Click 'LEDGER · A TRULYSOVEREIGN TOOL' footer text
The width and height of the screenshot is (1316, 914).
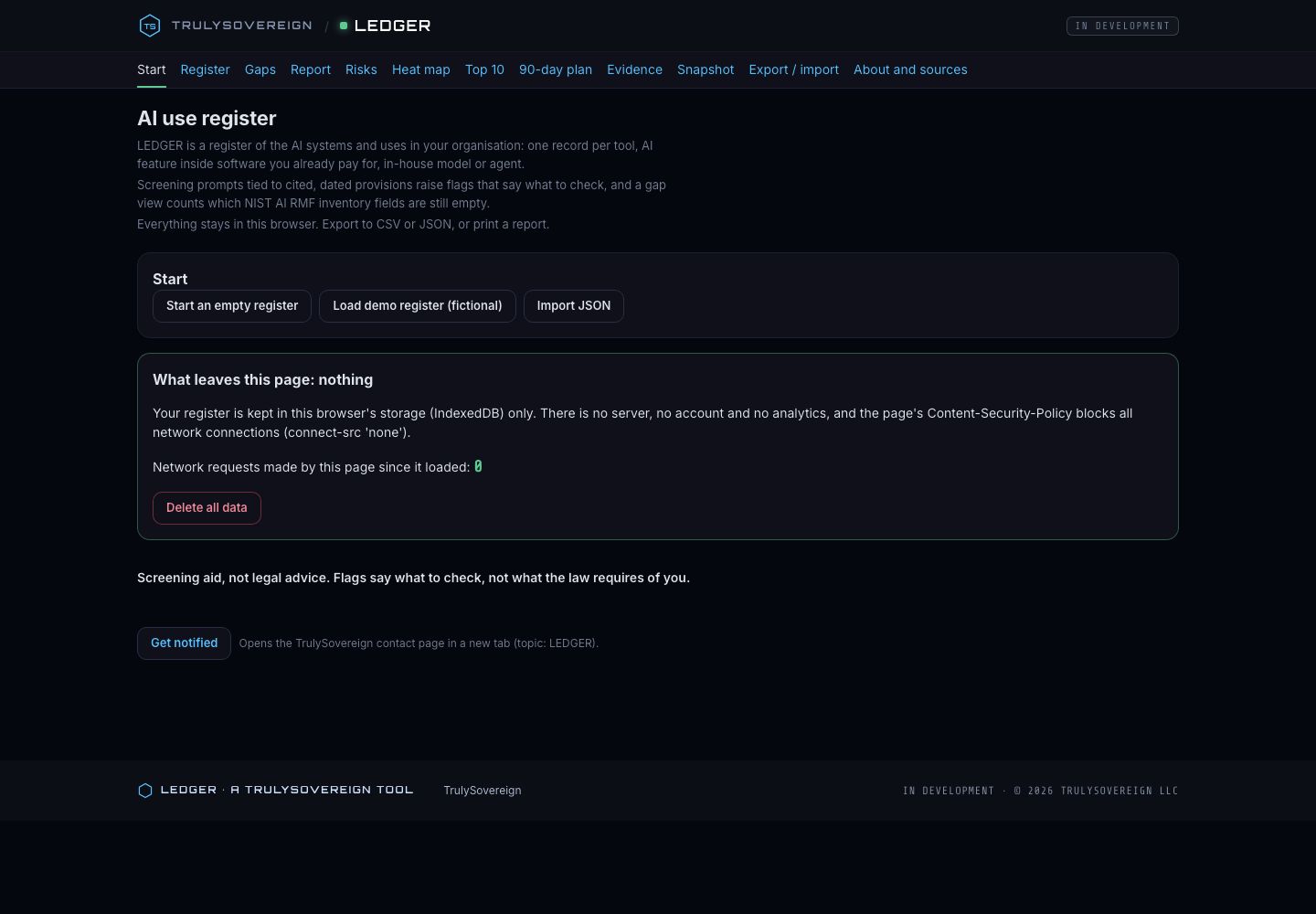[x=287, y=790]
